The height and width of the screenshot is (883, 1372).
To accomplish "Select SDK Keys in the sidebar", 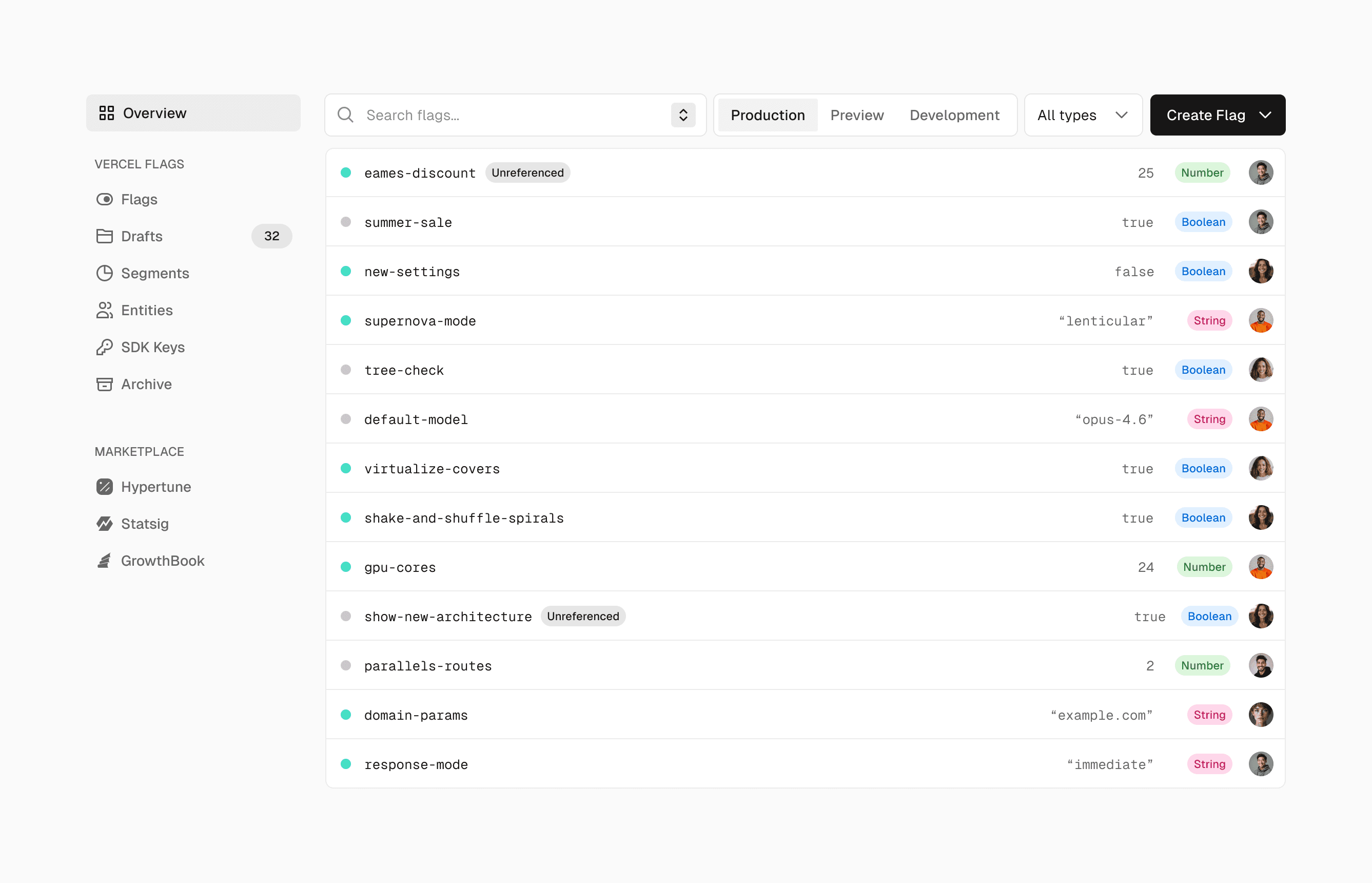I will [x=152, y=347].
